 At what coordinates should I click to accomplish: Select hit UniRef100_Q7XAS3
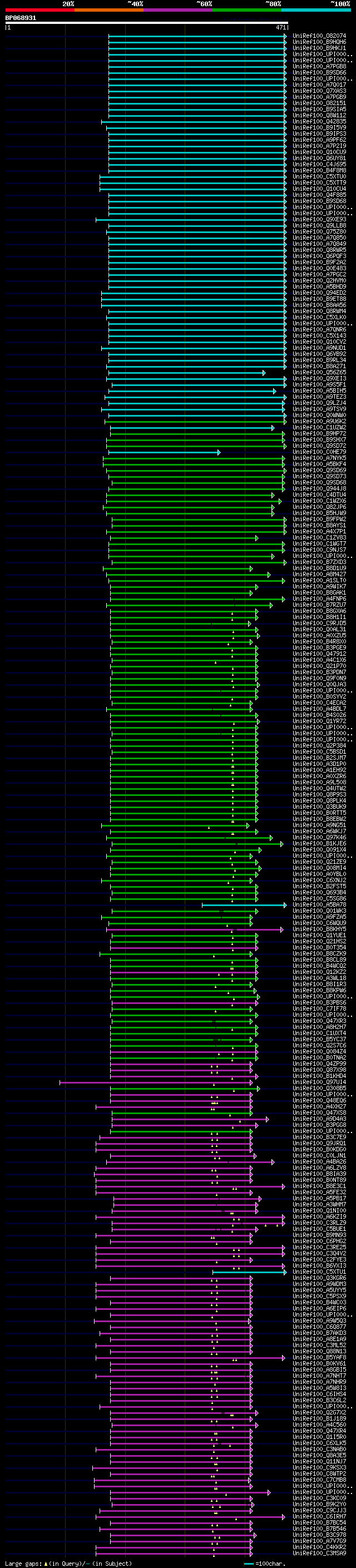point(319,91)
